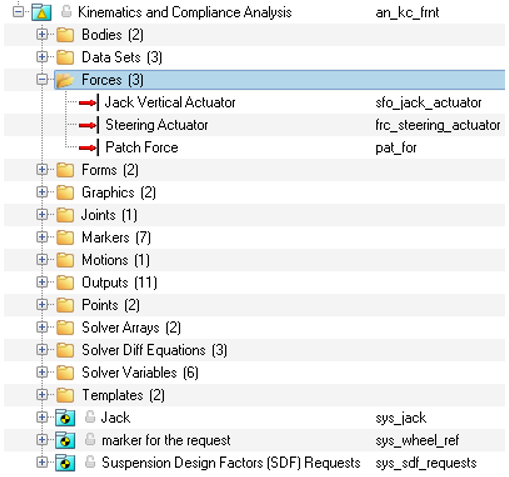Expand the Bodies folder
The width and height of the screenshot is (509, 477).
click(42, 34)
